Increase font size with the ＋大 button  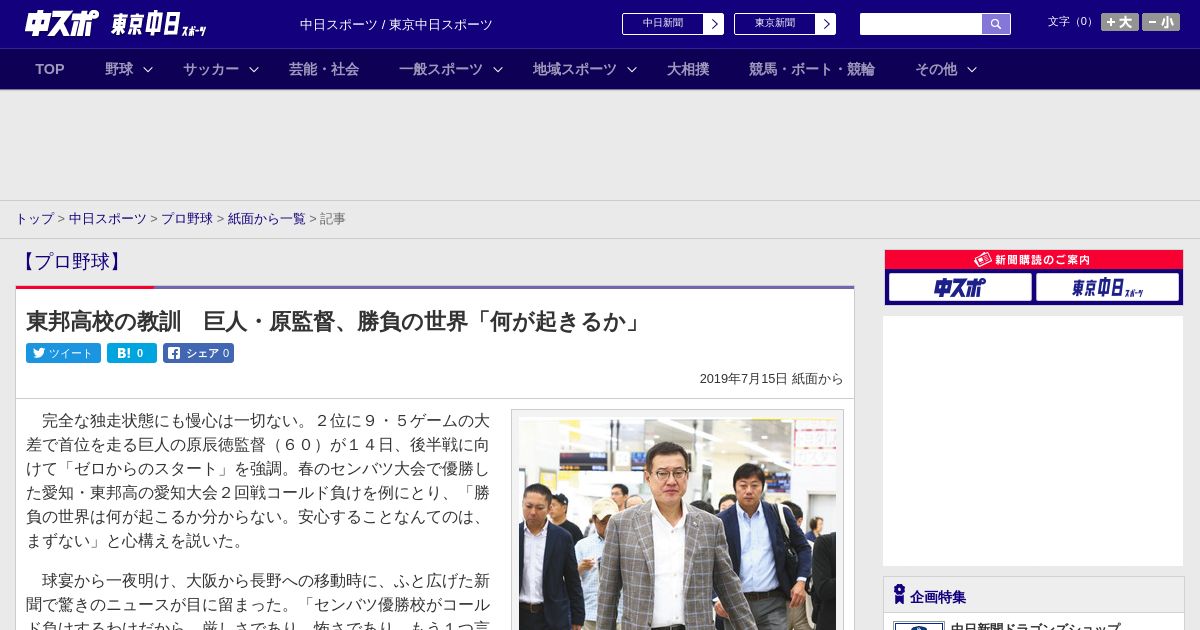tap(1120, 22)
